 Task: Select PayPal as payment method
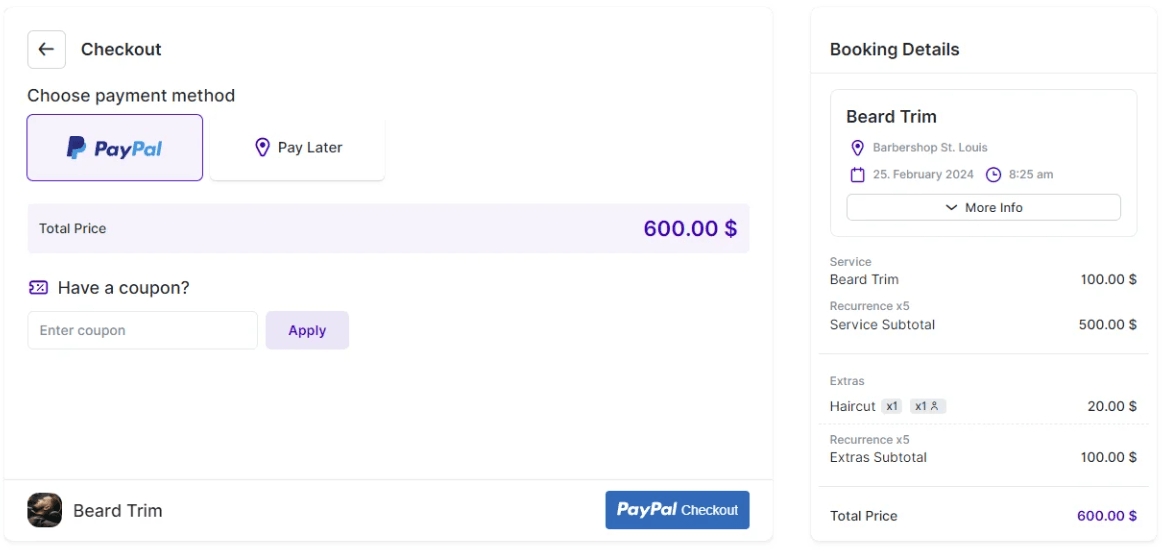pyautogui.click(x=115, y=148)
